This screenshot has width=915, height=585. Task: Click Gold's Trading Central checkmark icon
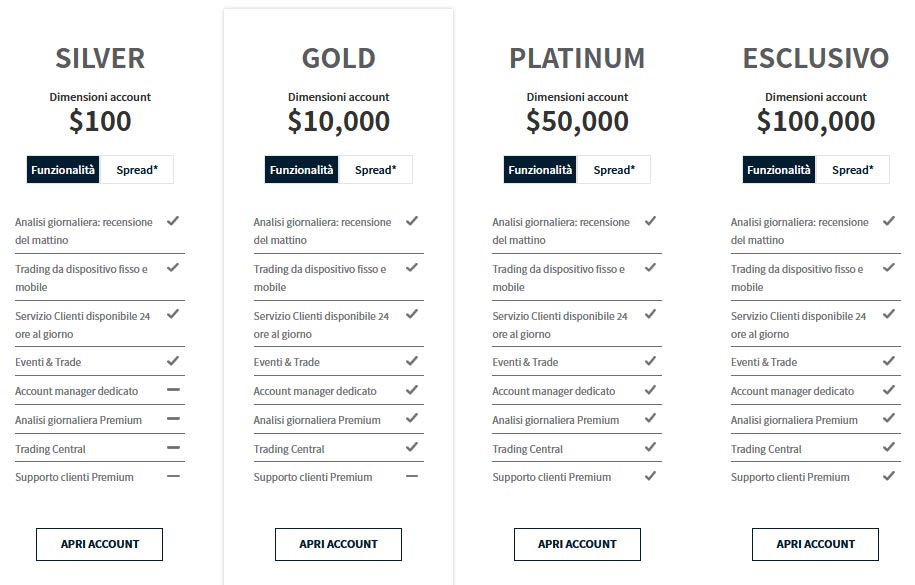[x=412, y=448]
